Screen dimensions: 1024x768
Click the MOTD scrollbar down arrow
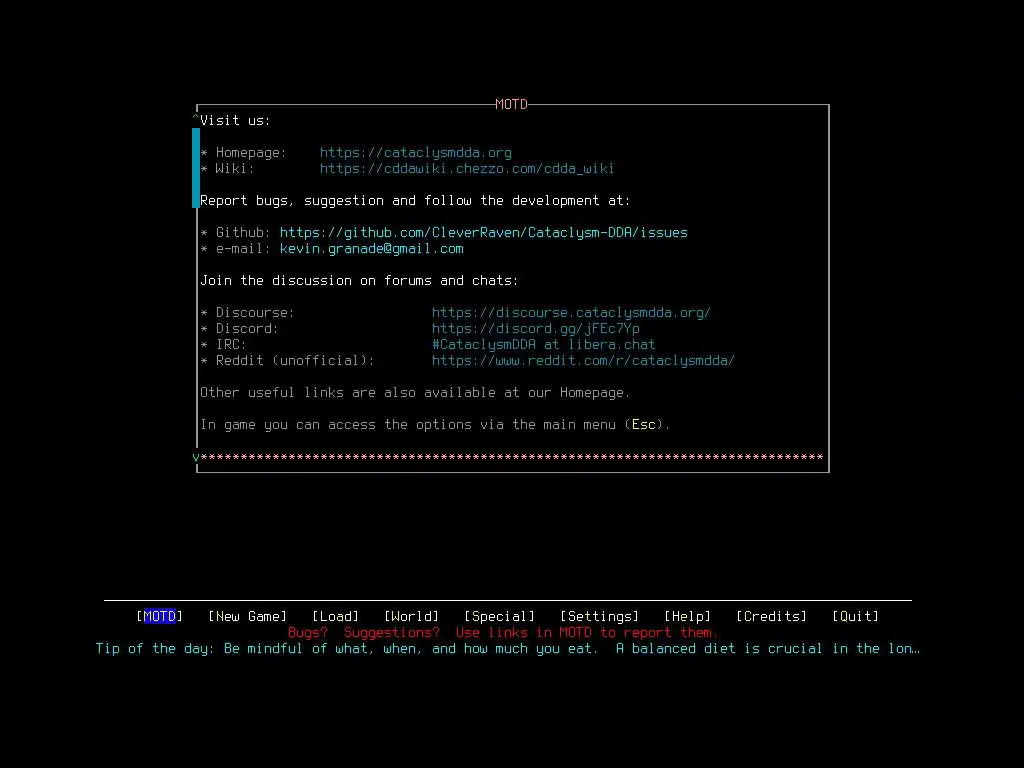[195, 457]
